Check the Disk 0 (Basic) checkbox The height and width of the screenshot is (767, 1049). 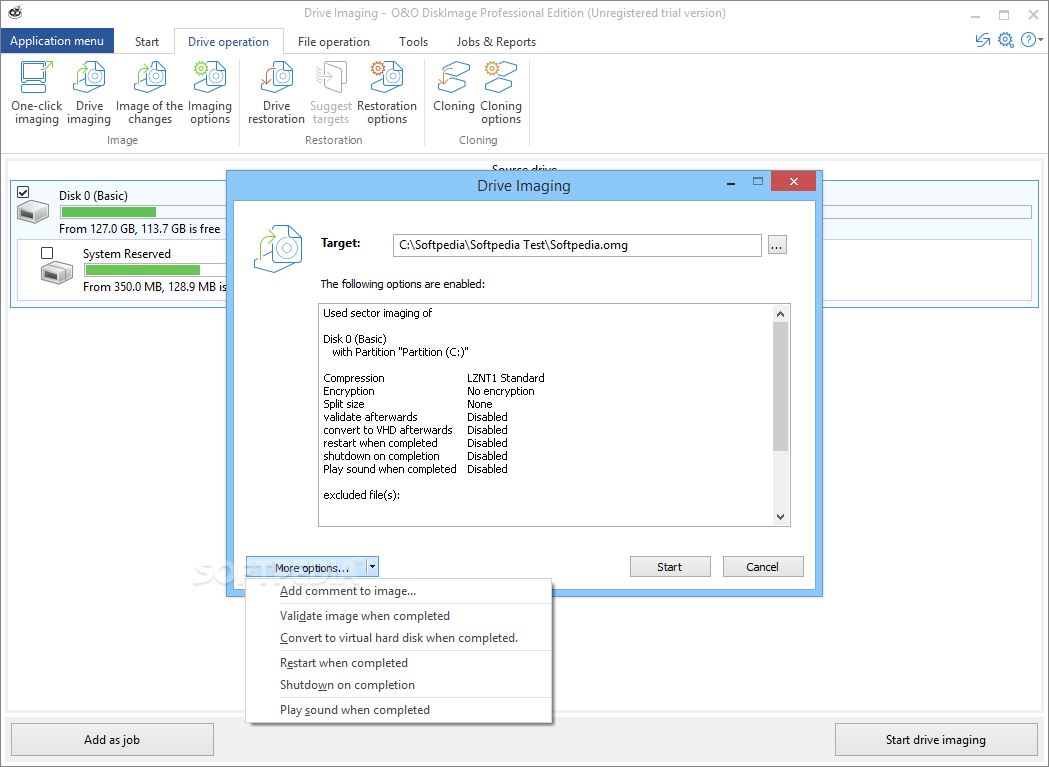coord(23,192)
